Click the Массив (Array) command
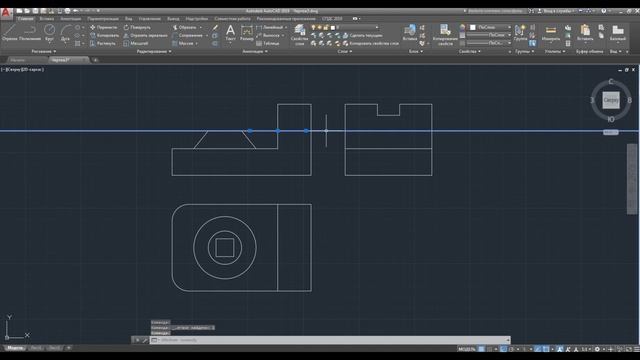This screenshot has width=640, height=360. 182,43
